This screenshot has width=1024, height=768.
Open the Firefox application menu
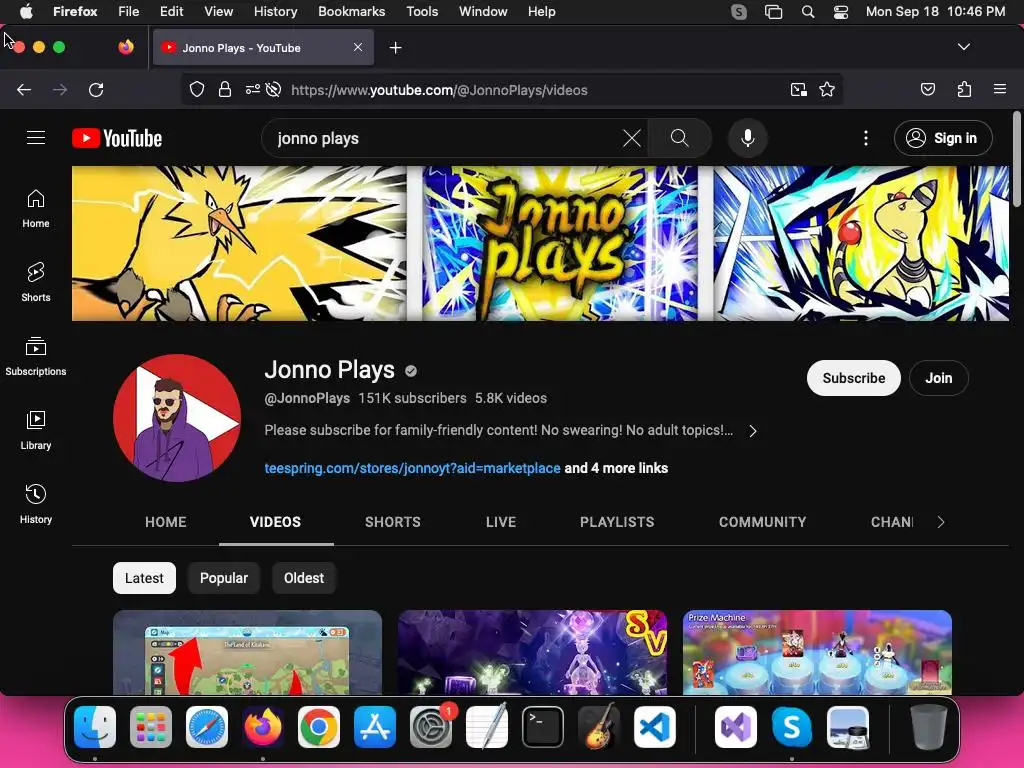[1000, 89]
